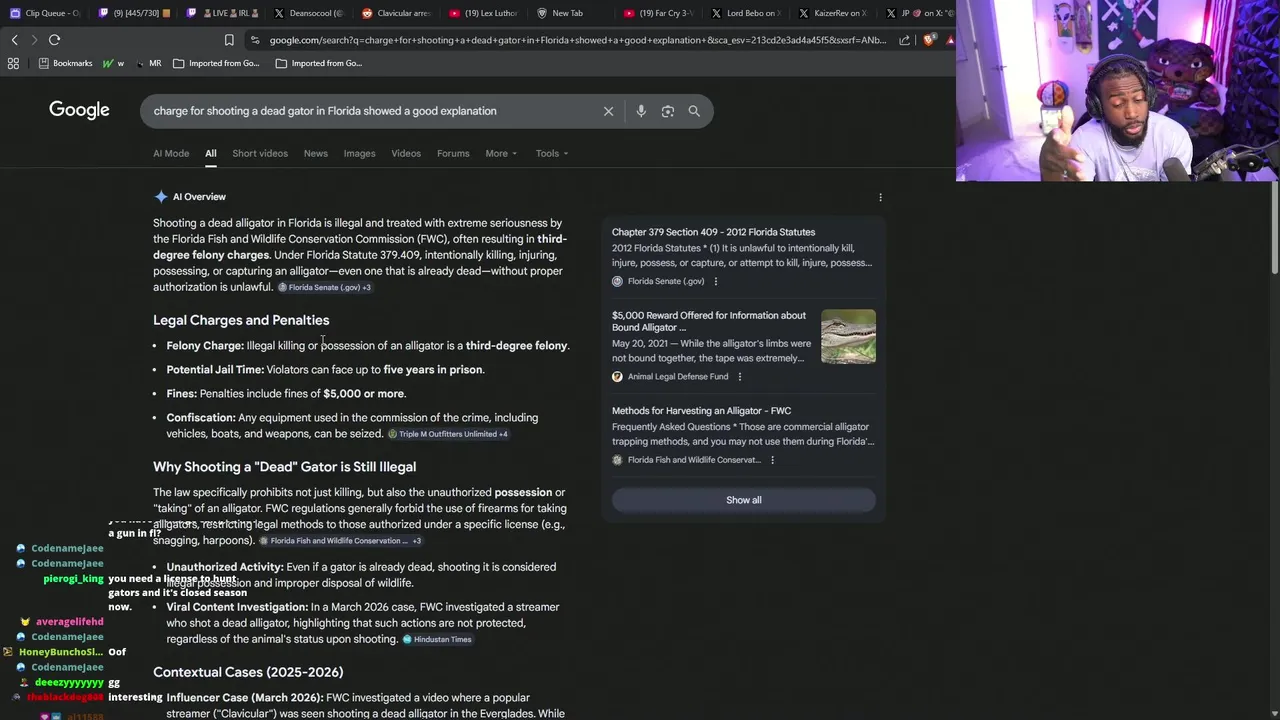Click Show all sources button
The height and width of the screenshot is (720, 1280).
coord(743,500)
